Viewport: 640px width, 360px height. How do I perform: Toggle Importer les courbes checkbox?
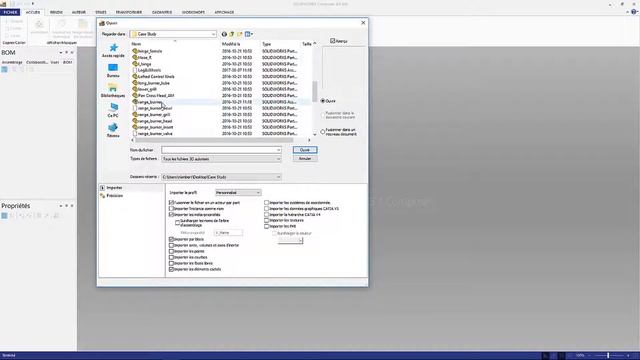pyautogui.click(x=171, y=258)
